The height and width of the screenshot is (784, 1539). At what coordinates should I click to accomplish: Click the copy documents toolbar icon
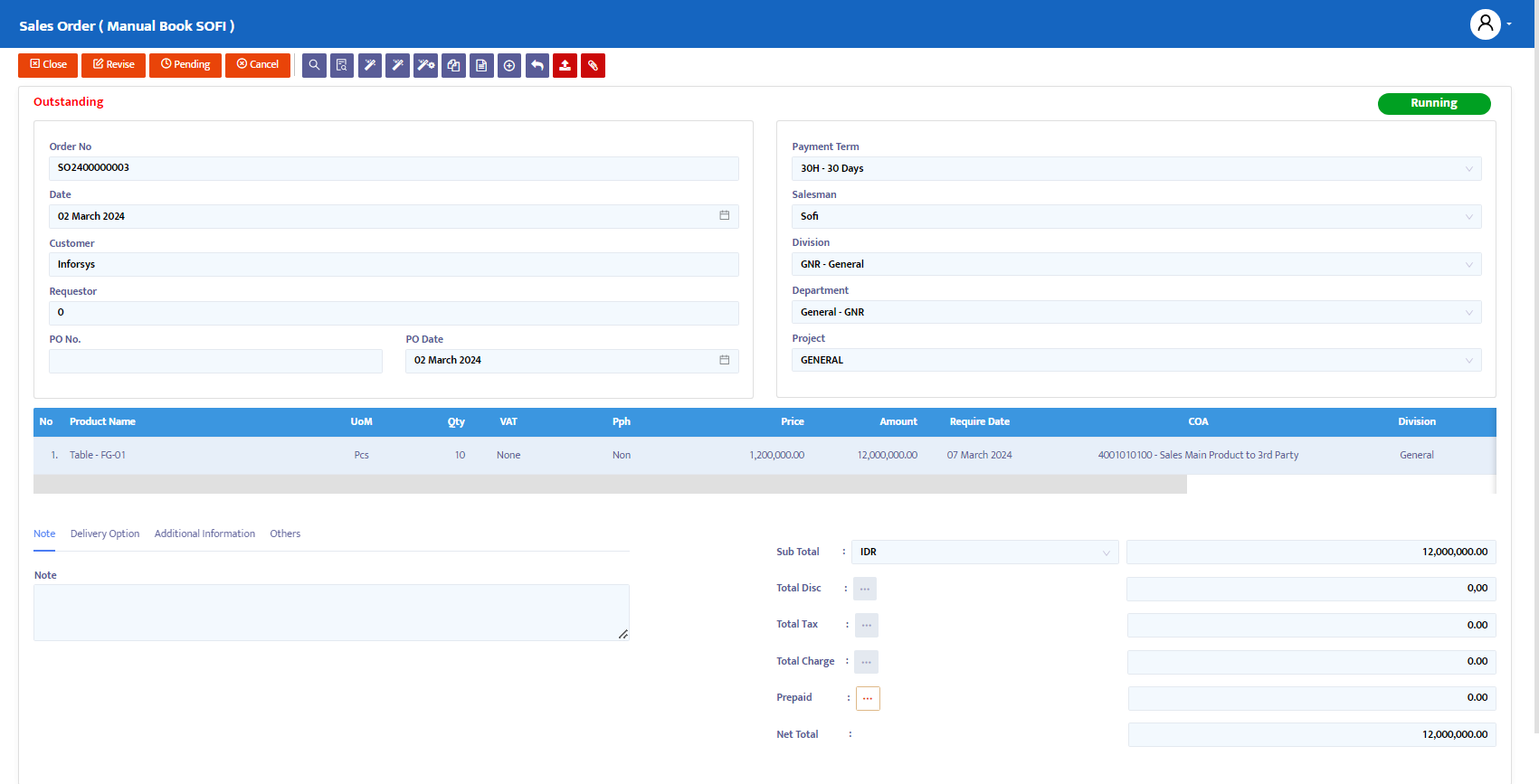click(x=454, y=65)
